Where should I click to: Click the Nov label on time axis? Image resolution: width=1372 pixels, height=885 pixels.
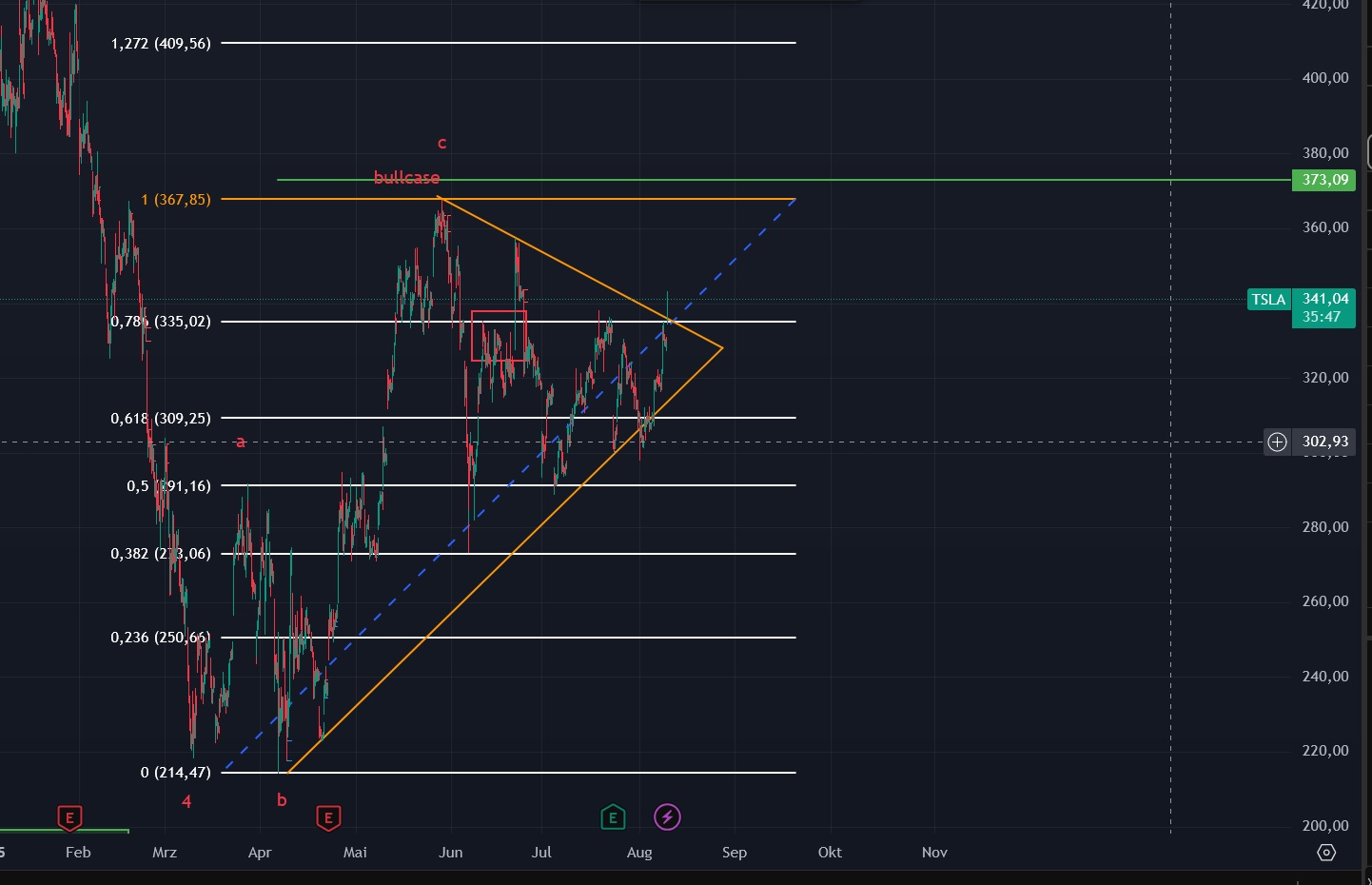[934, 853]
